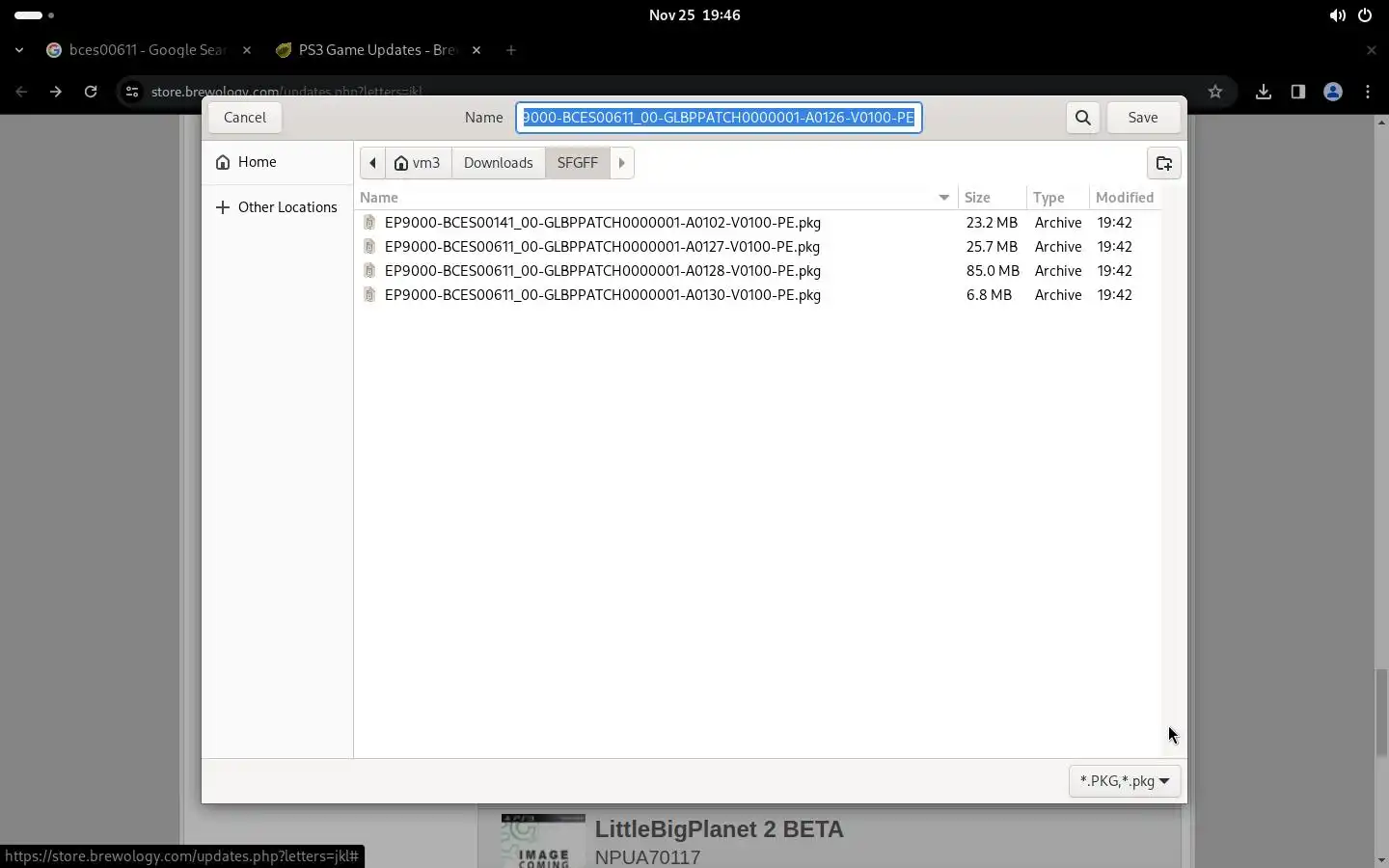Switch to the PS3 Game Updates tab

tap(376, 50)
